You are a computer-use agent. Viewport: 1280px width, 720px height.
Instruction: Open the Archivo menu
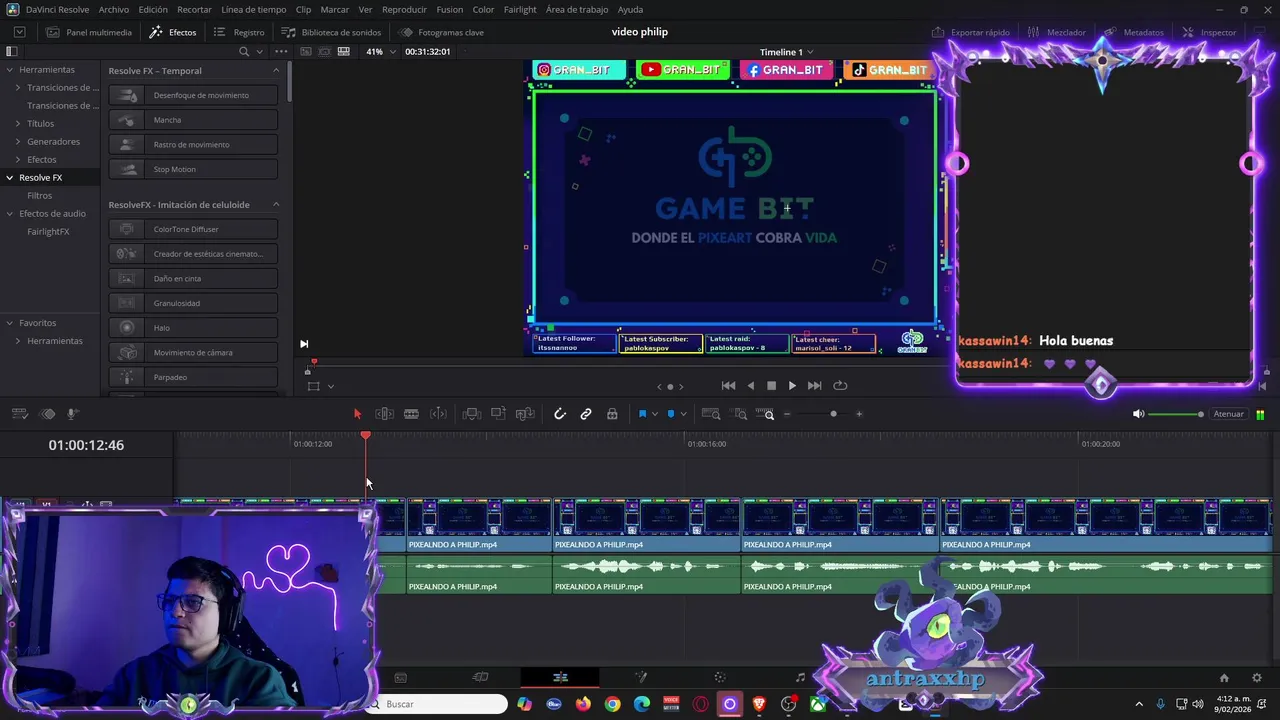click(113, 9)
